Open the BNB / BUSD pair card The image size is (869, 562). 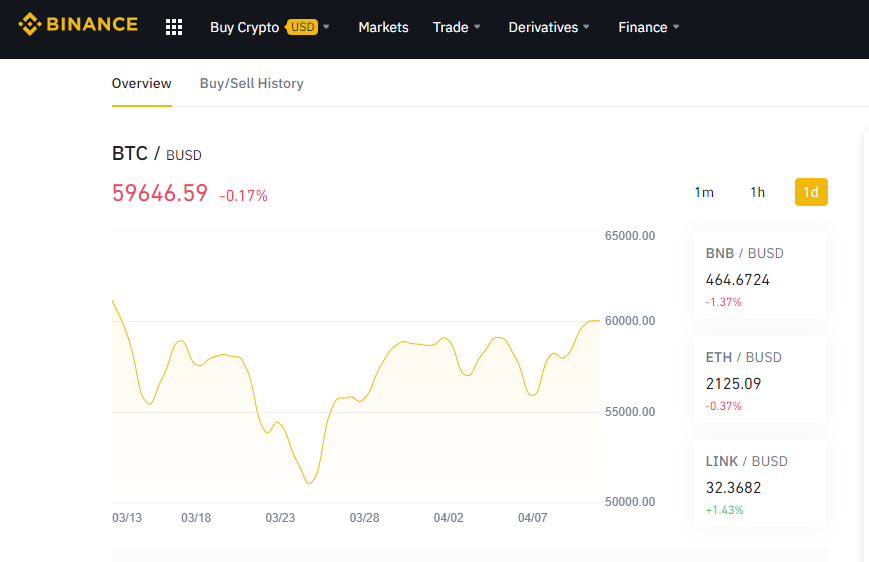pyautogui.click(x=760, y=275)
